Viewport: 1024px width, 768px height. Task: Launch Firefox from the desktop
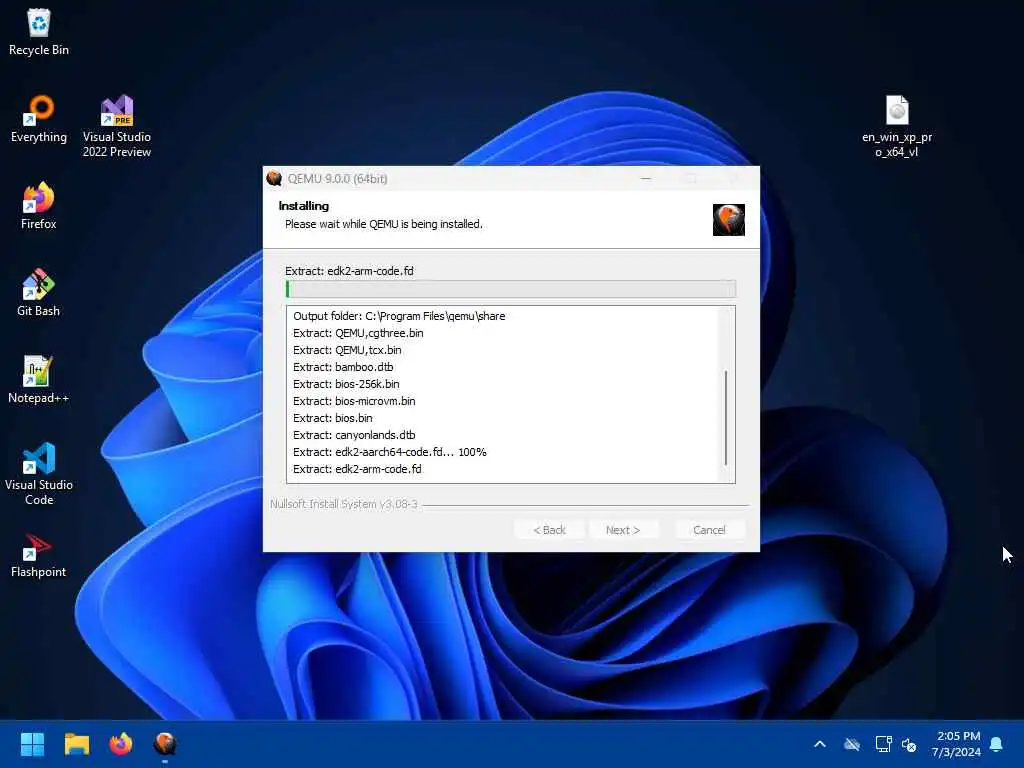(39, 206)
